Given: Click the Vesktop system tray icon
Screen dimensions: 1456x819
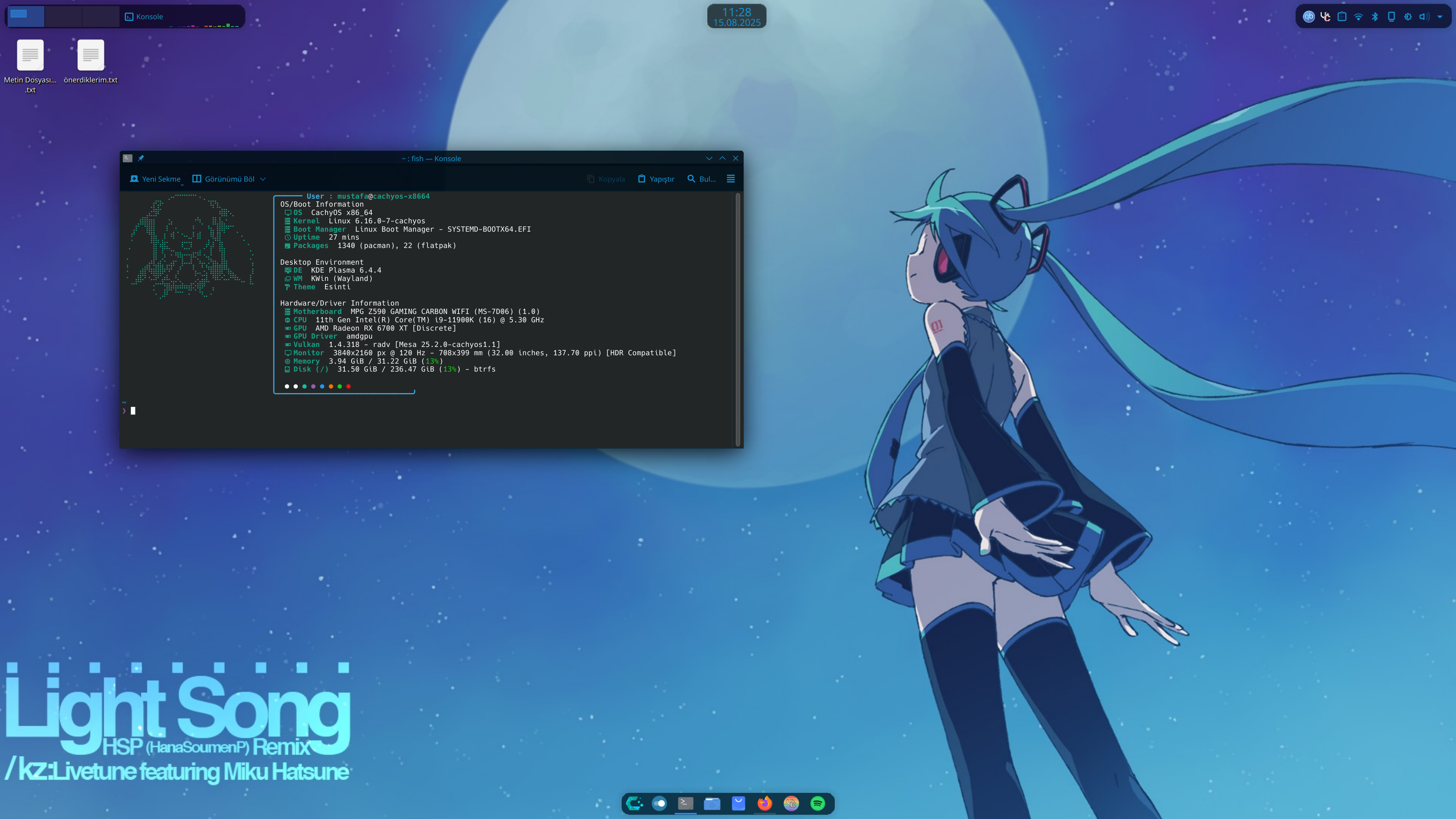Looking at the screenshot, I should [x=1325, y=16].
